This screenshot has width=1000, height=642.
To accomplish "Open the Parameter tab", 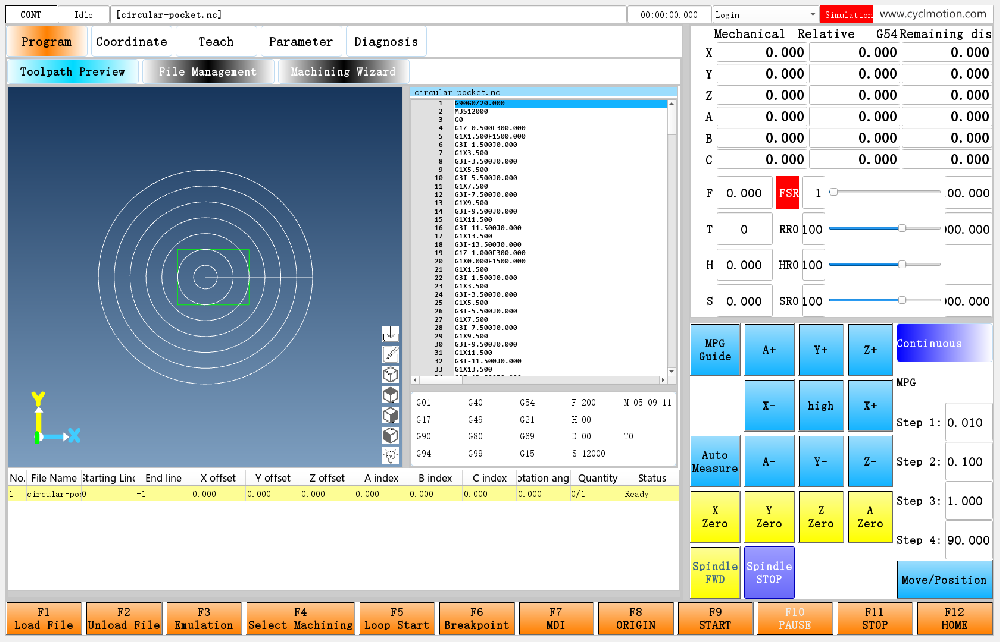I will [300, 42].
